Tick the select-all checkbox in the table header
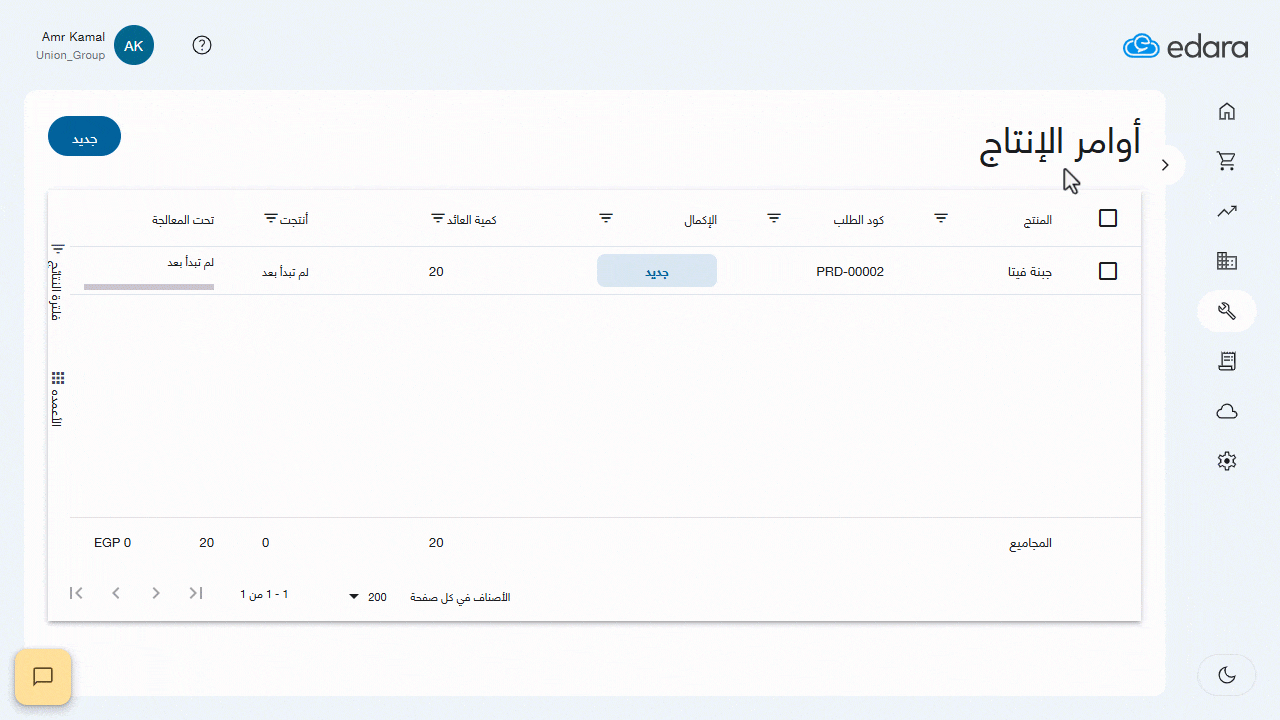The height and width of the screenshot is (720, 1280). (x=1108, y=218)
